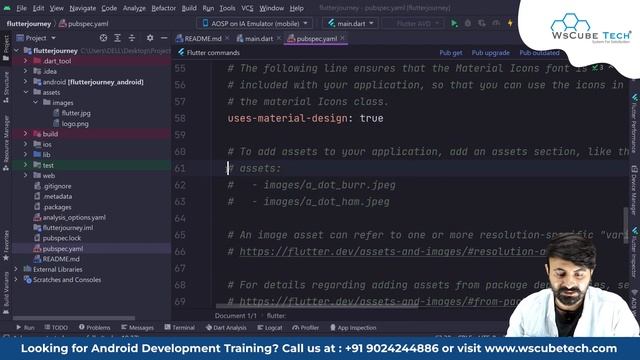
Task: Expand the .dart_tool folder
Action: coord(25,61)
